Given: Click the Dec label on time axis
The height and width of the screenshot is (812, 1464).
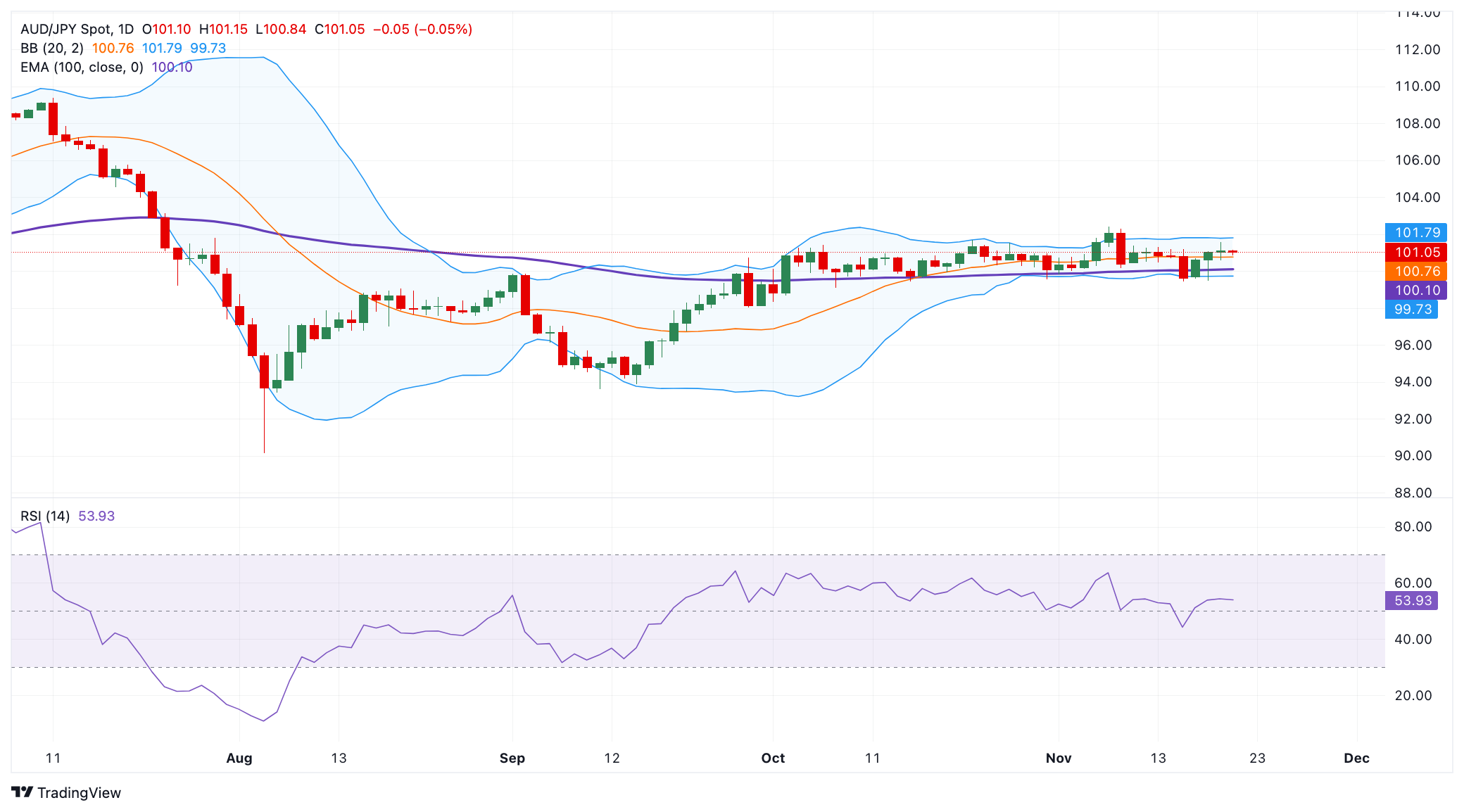Looking at the screenshot, I should click(x=1356, y=758).
